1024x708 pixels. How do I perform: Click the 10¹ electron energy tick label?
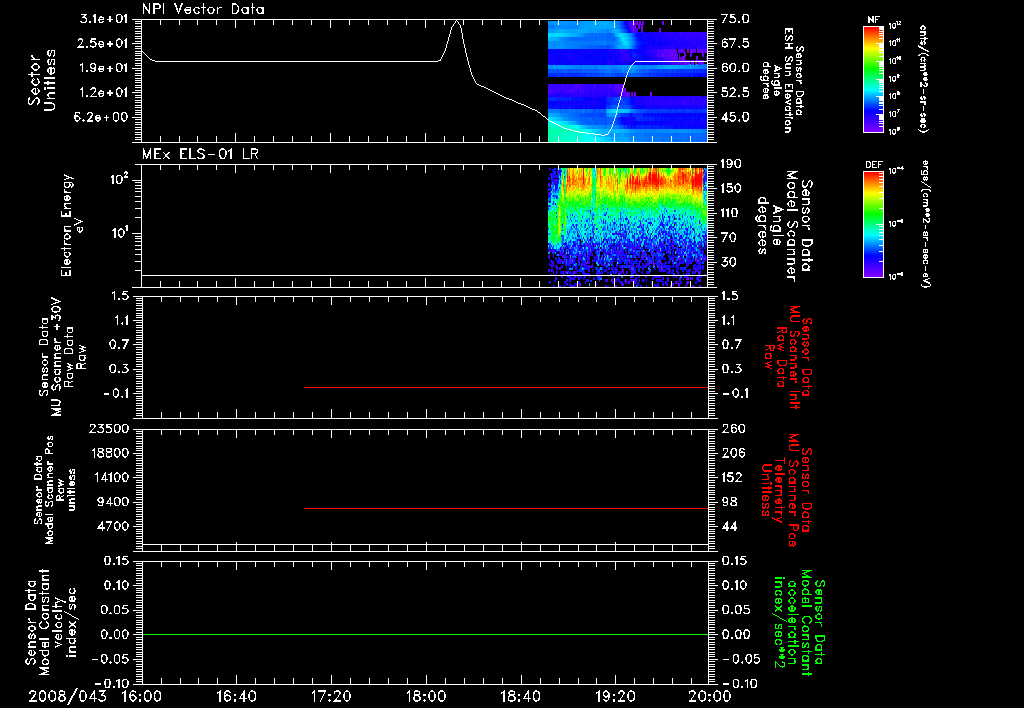click(x=118, y=233)
